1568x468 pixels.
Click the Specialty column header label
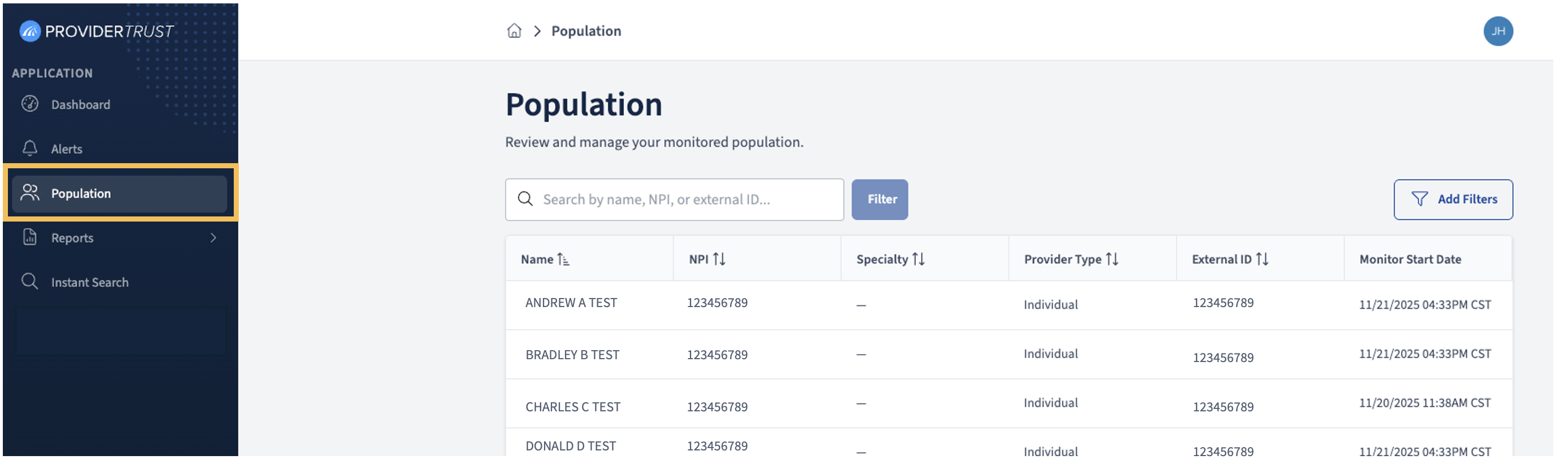pyautogui.click(x=882, y=259)
